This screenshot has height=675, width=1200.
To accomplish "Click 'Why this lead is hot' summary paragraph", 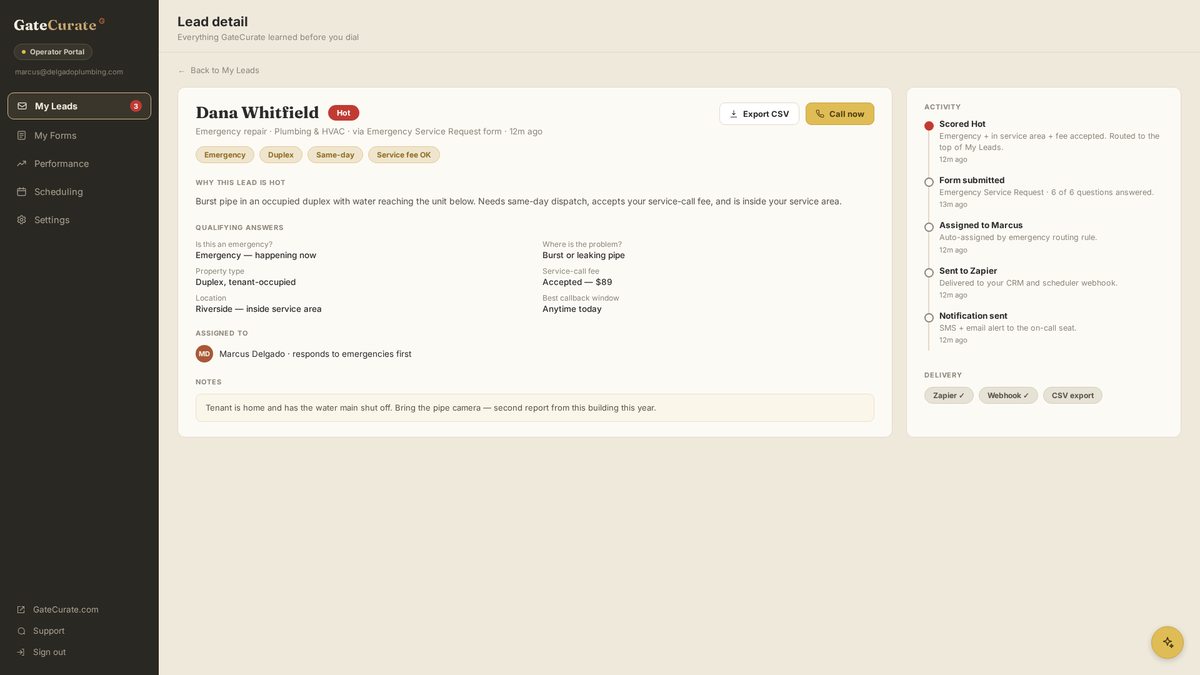I will pos(519,201).
